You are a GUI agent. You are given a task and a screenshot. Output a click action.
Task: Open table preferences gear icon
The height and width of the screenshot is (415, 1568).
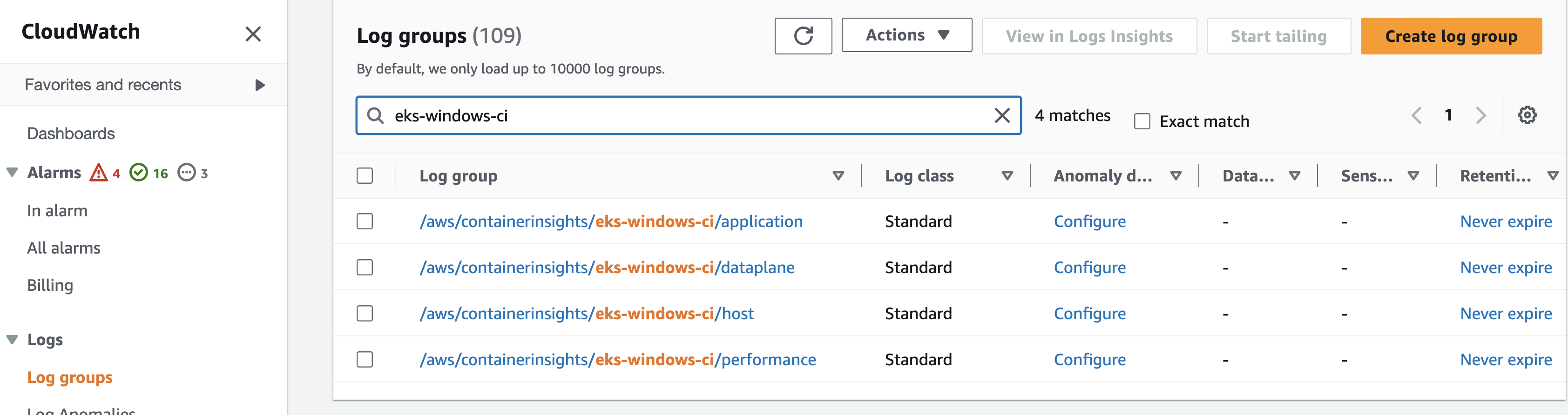(1527, 115)
